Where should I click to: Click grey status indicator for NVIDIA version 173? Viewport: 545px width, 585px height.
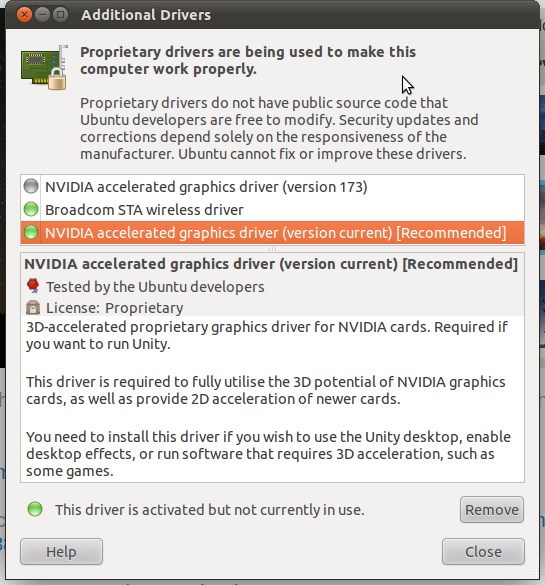[31, 186]
